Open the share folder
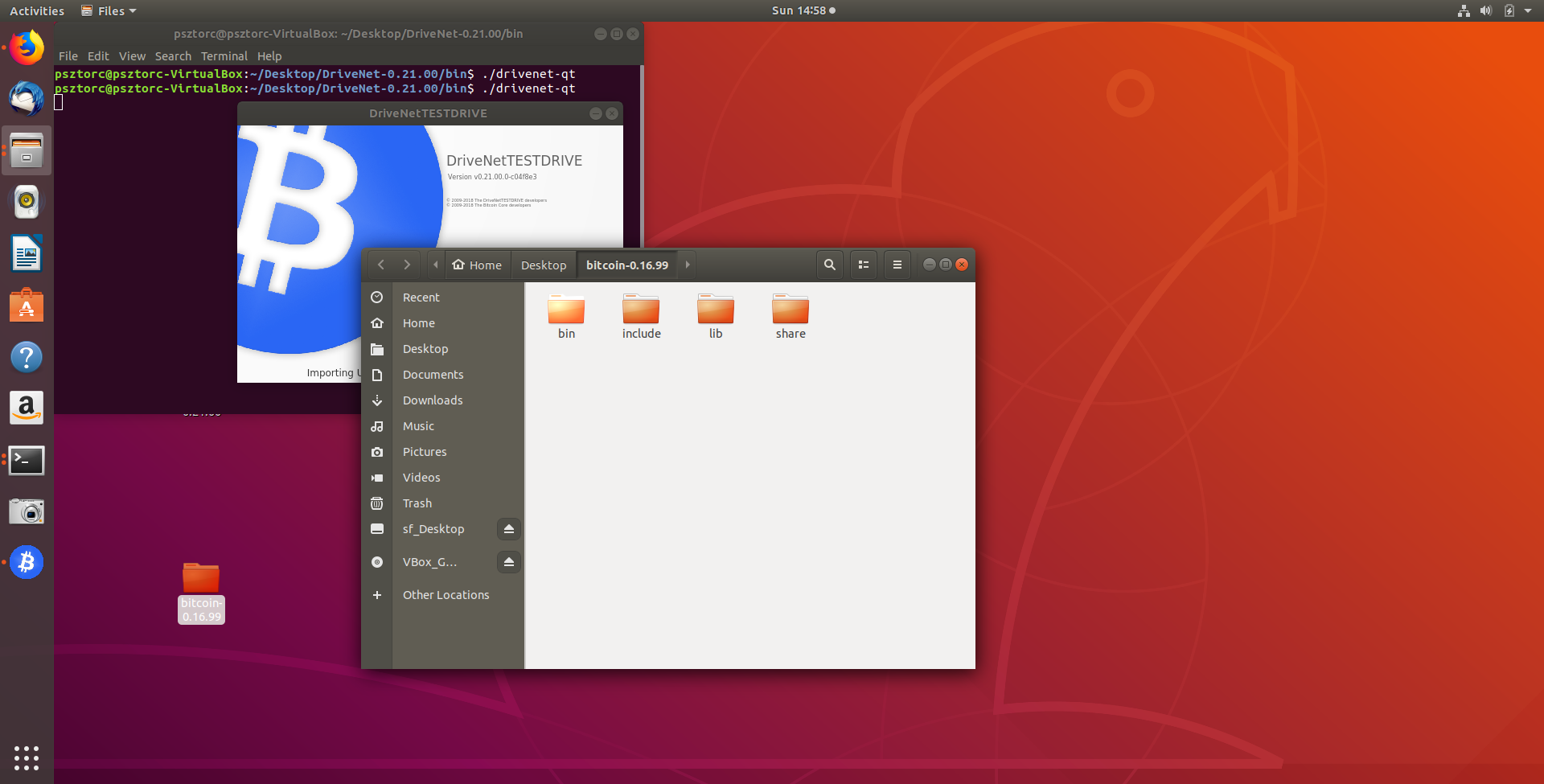 coord(790,317)
